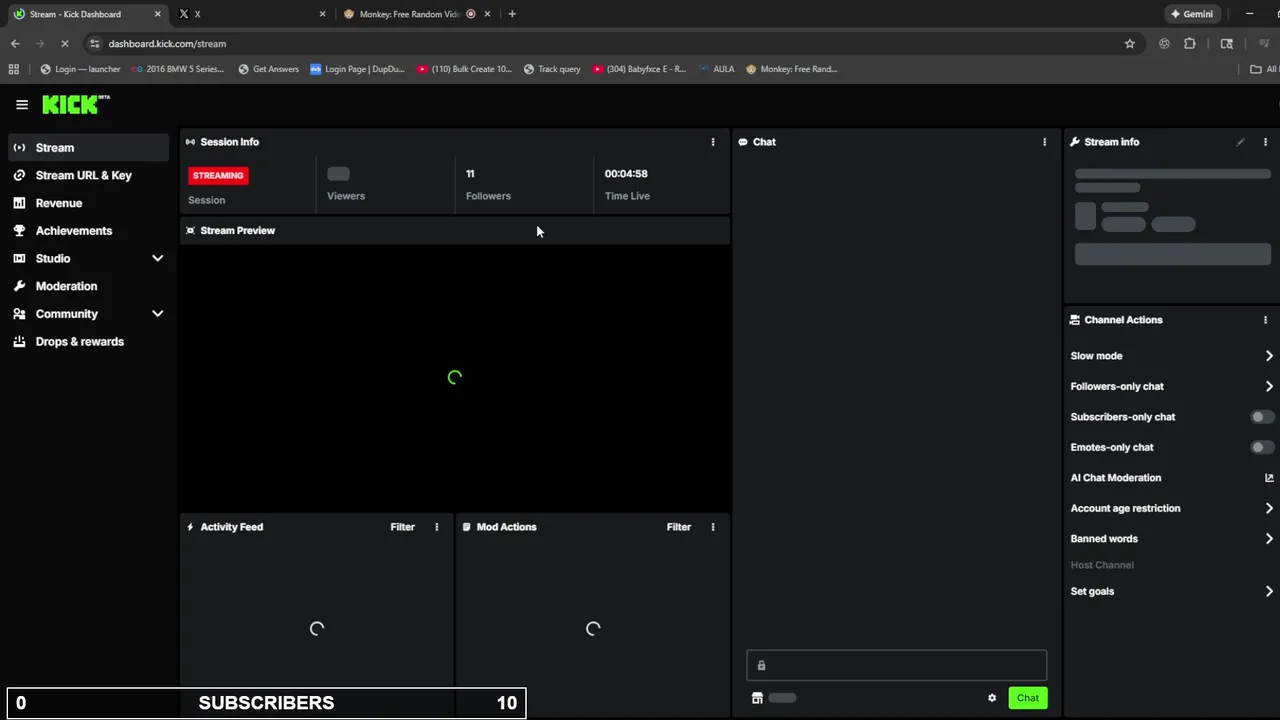Bookmark this page with star icon
1280x720 pixels.
1130,44
